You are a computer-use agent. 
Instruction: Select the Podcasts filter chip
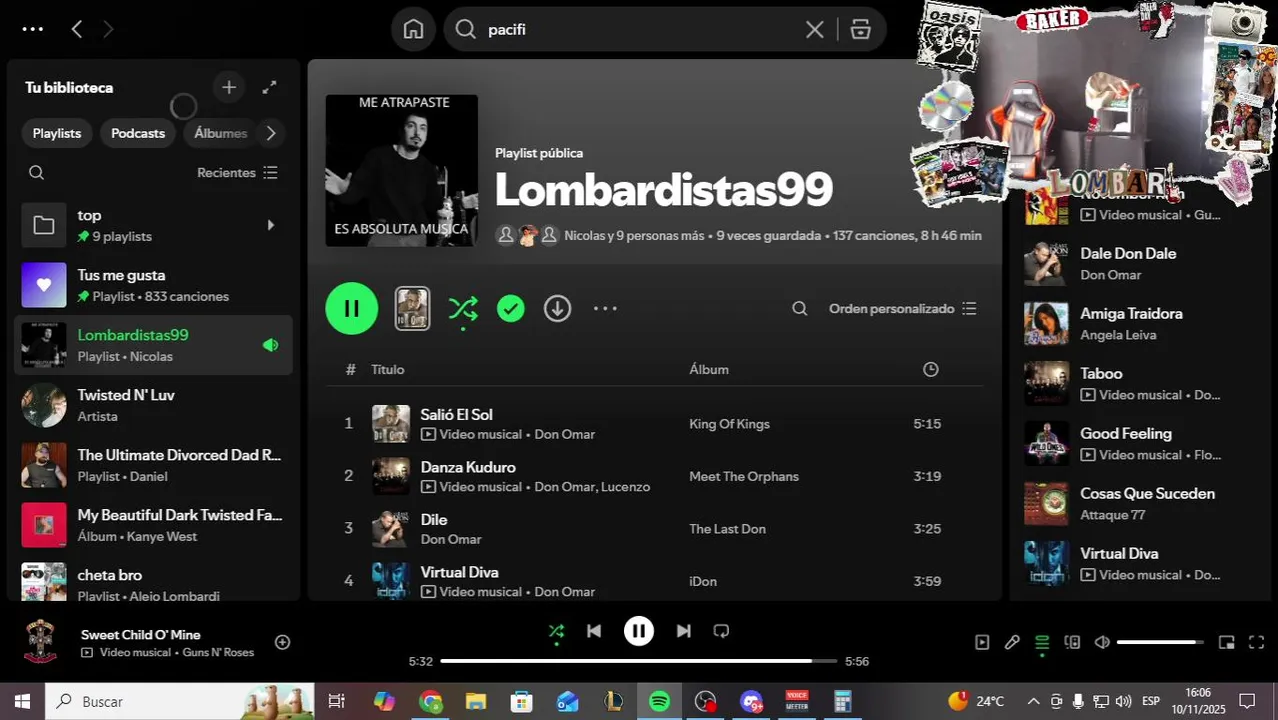click(138, 133)
